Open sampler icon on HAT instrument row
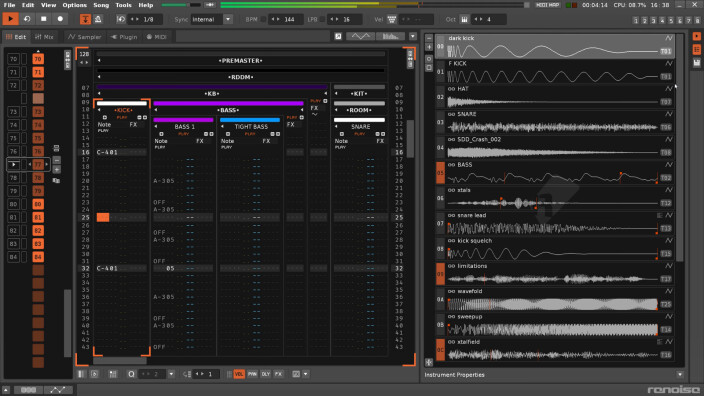 (x=669, y=89)
